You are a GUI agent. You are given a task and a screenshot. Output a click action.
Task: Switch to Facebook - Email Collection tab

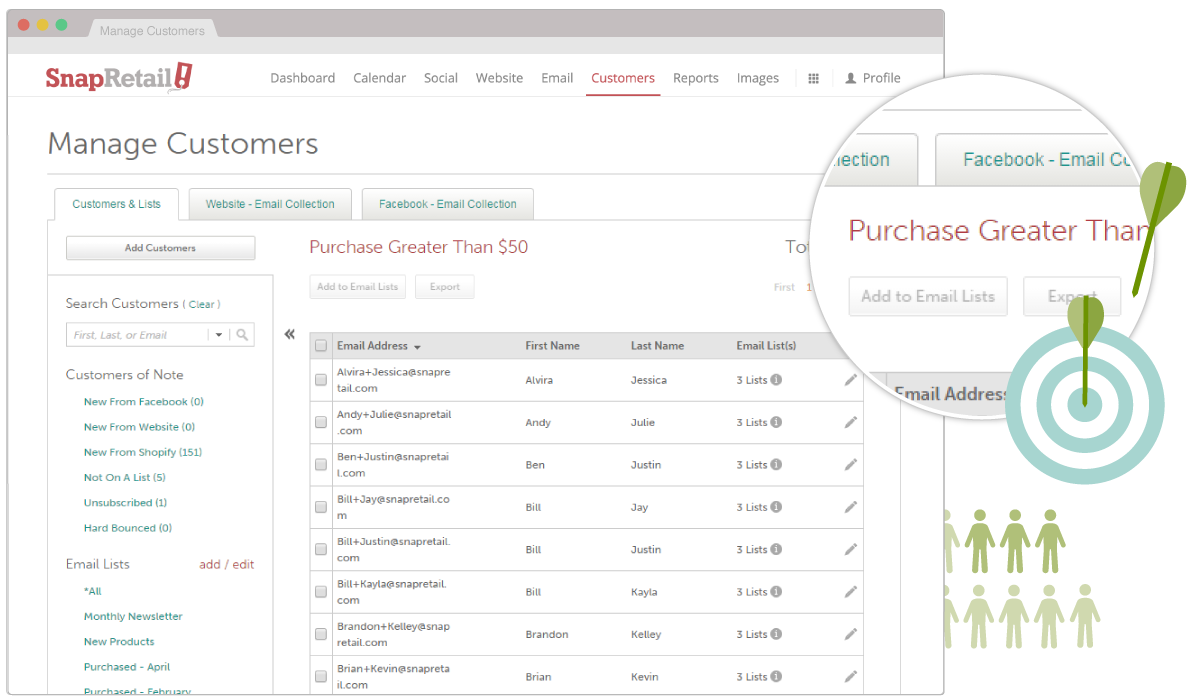pos(448,204)
